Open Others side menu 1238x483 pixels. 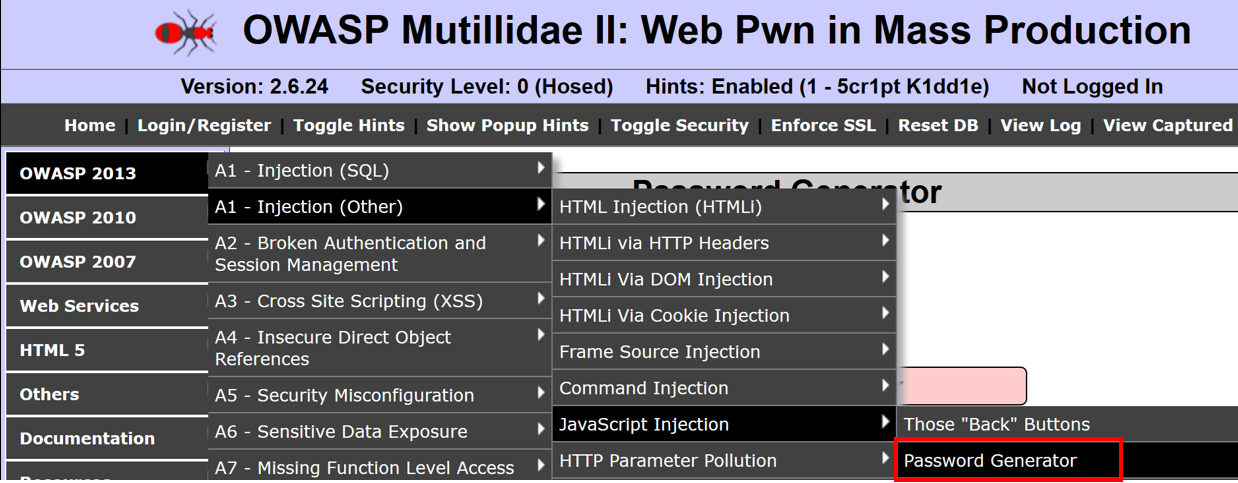click(108, 394)
